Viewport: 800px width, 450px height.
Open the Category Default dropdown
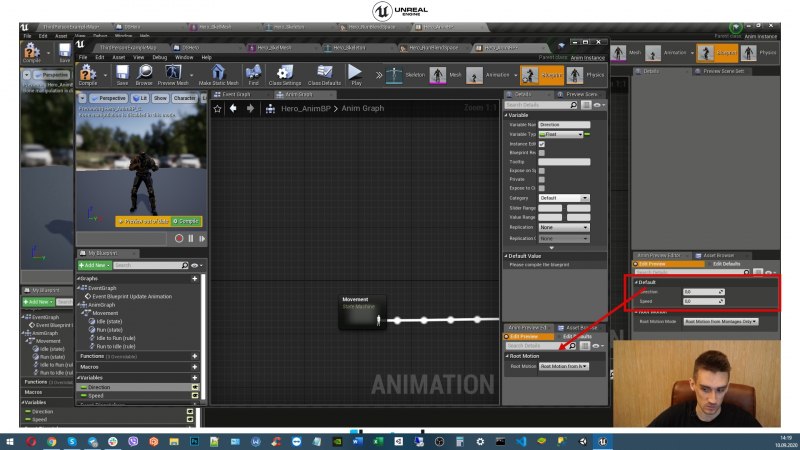coord(564,198)
